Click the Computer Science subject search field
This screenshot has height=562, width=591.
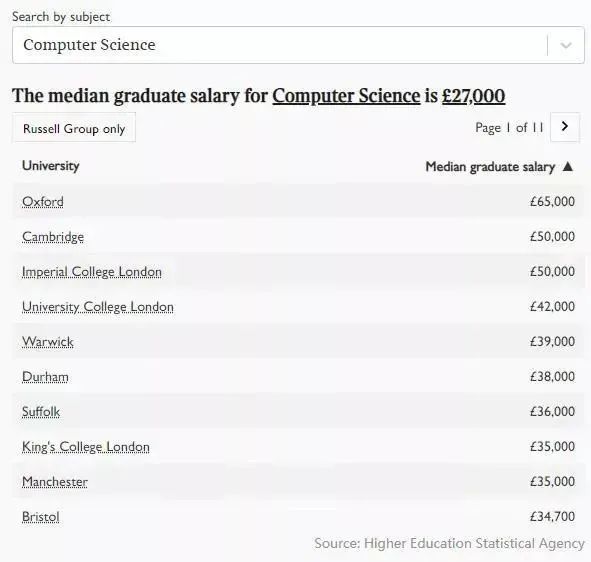point(298,45)
